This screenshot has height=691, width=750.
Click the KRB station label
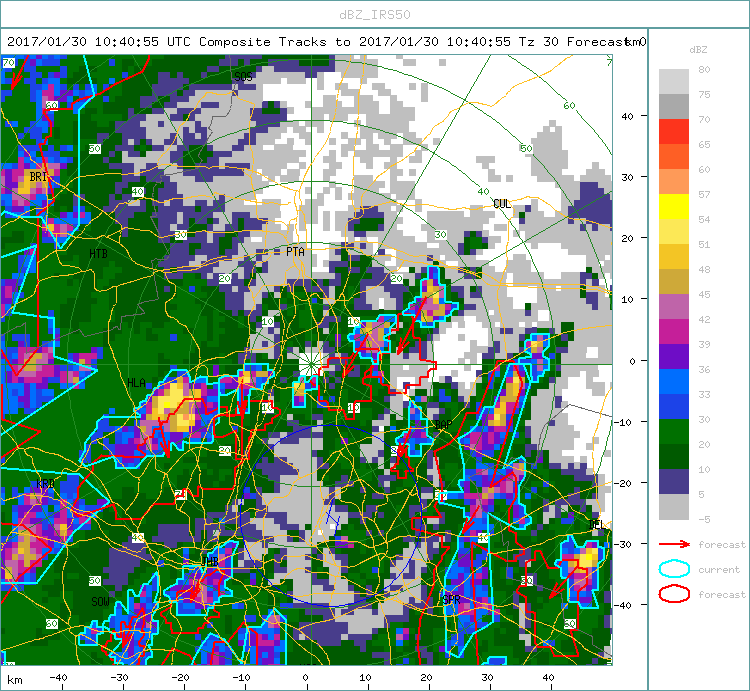pyautogui.click(x=45, y=483)
